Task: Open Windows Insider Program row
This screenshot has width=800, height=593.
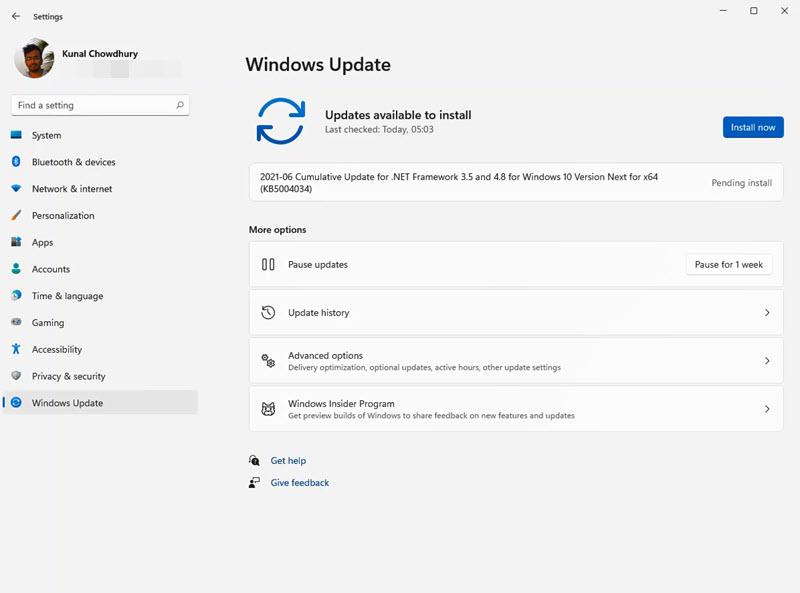Action: [516, 409]
